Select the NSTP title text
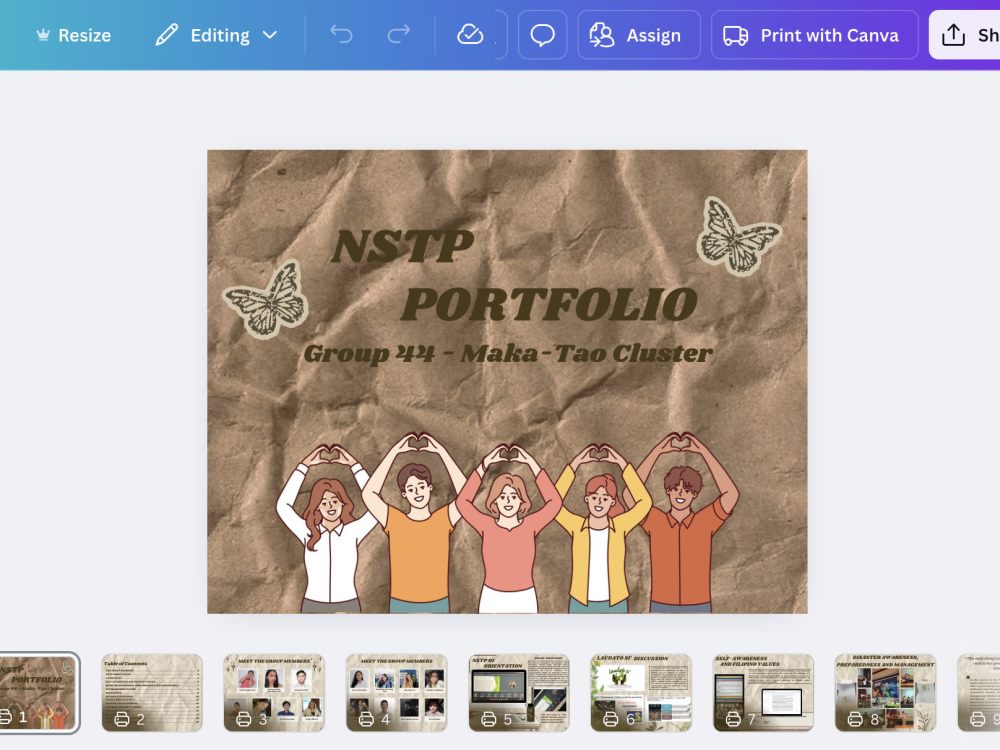This screenshot has width=1000, height=750. coord(402,246)
